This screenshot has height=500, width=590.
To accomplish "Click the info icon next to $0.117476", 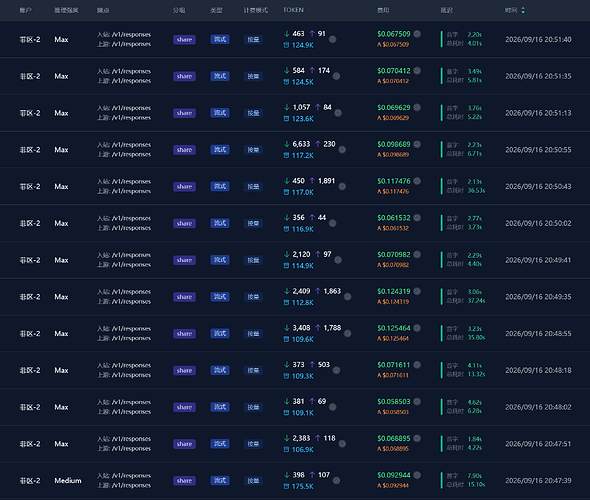I will tap(417, 181).
